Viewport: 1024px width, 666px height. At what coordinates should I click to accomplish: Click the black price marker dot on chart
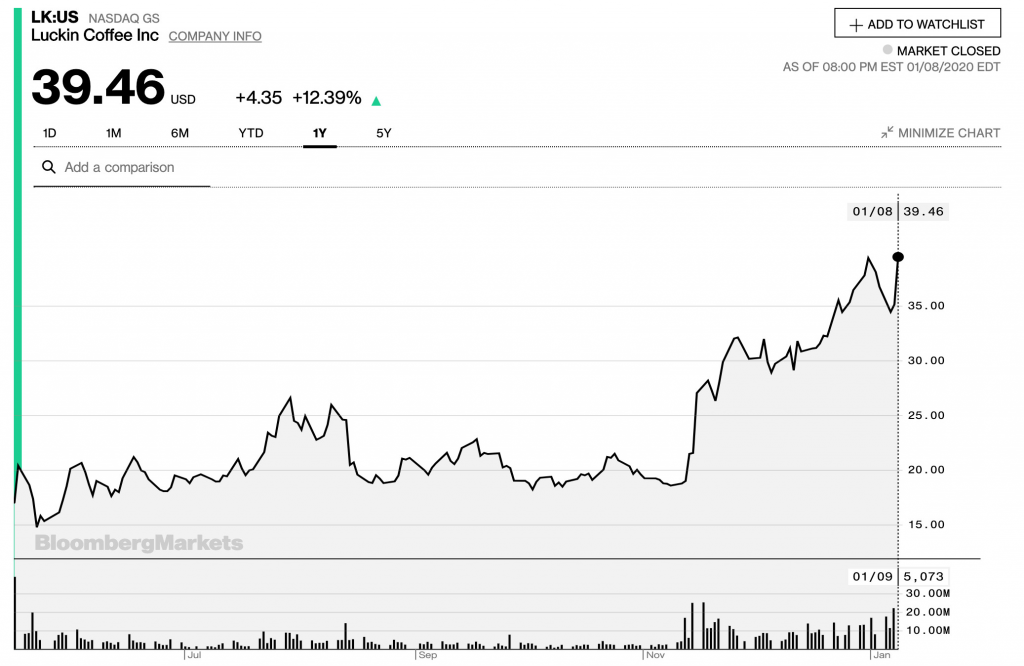click(898, 257)
